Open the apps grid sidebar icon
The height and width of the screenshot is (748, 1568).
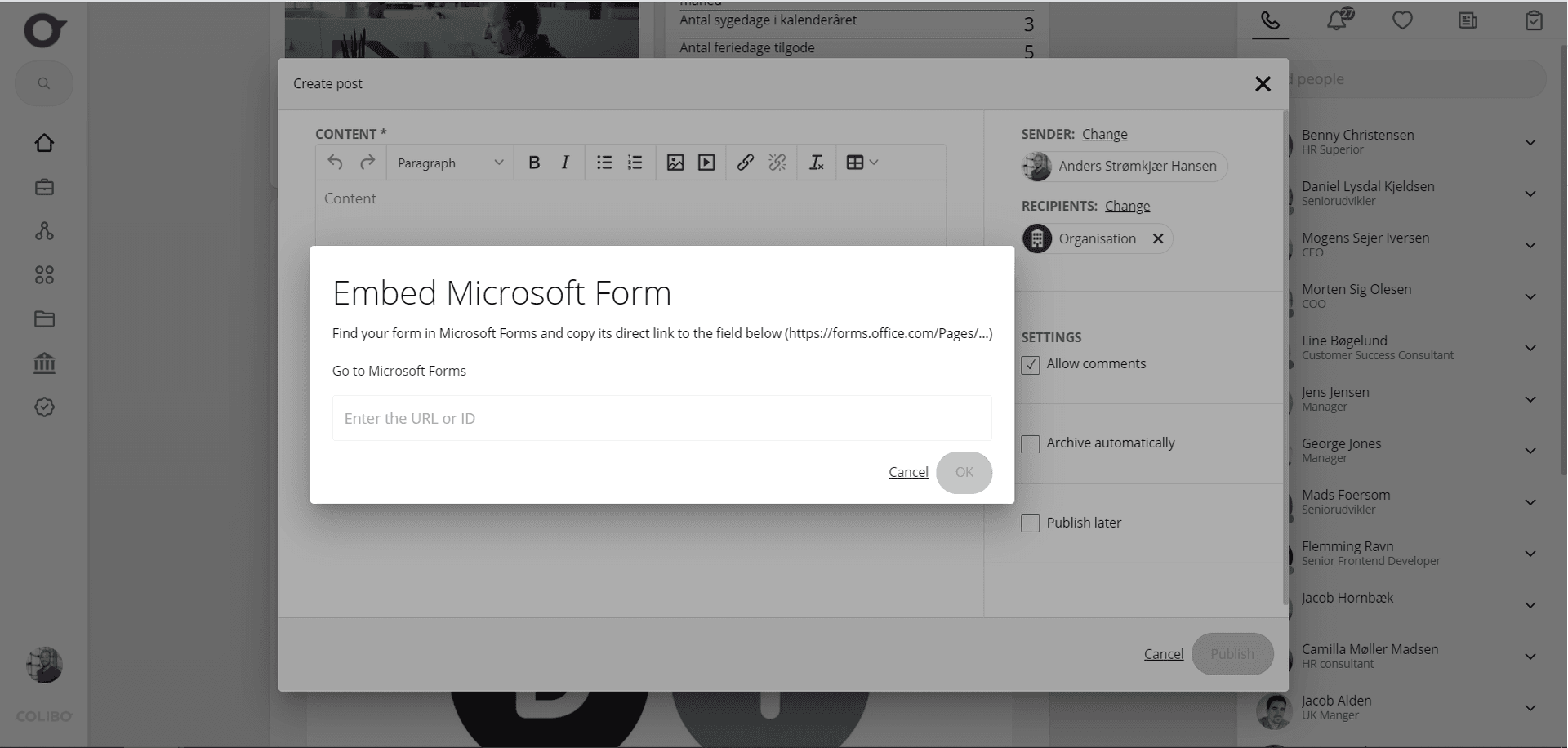click(x=44, y=275)
